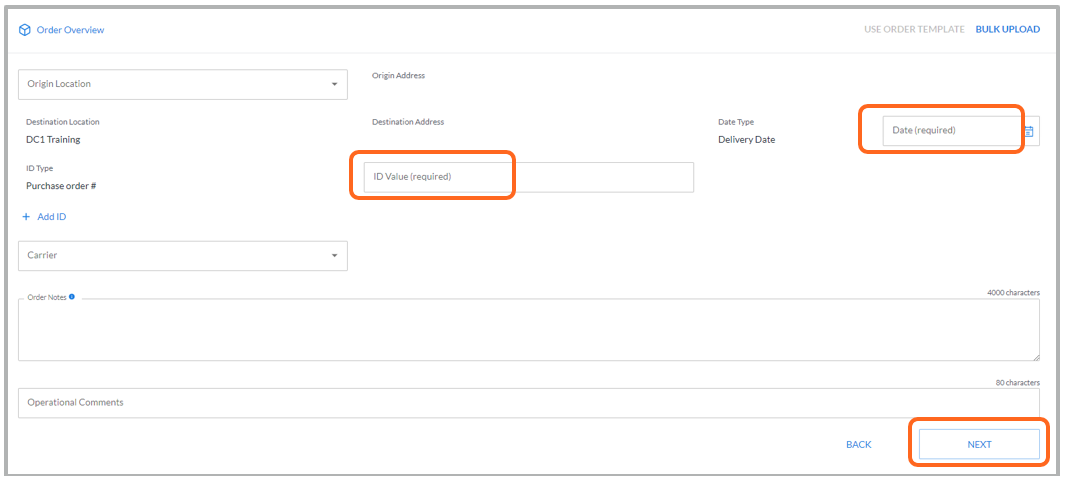Grab the Order Notes resize handle corner

(x=1035, y=357)
